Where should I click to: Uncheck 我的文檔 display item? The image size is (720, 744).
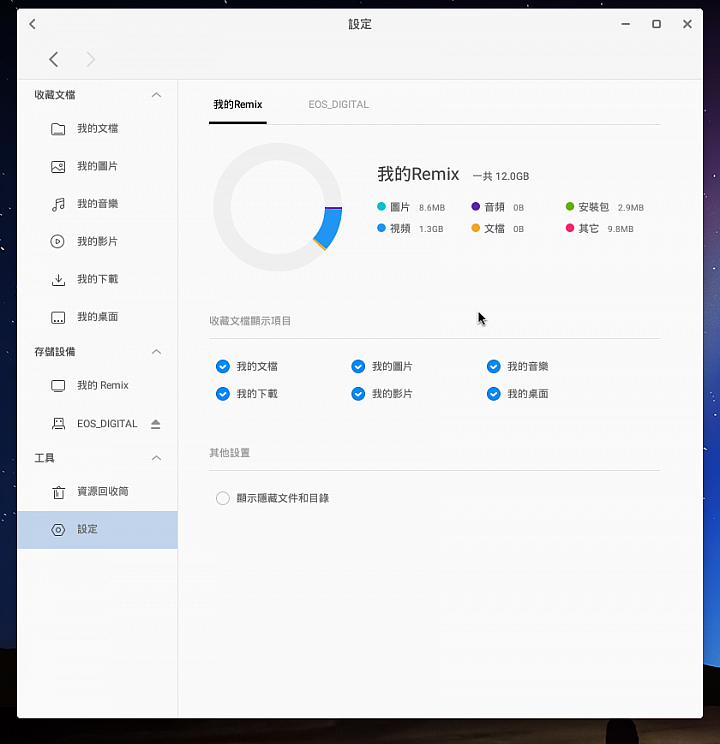coord(223,366)
